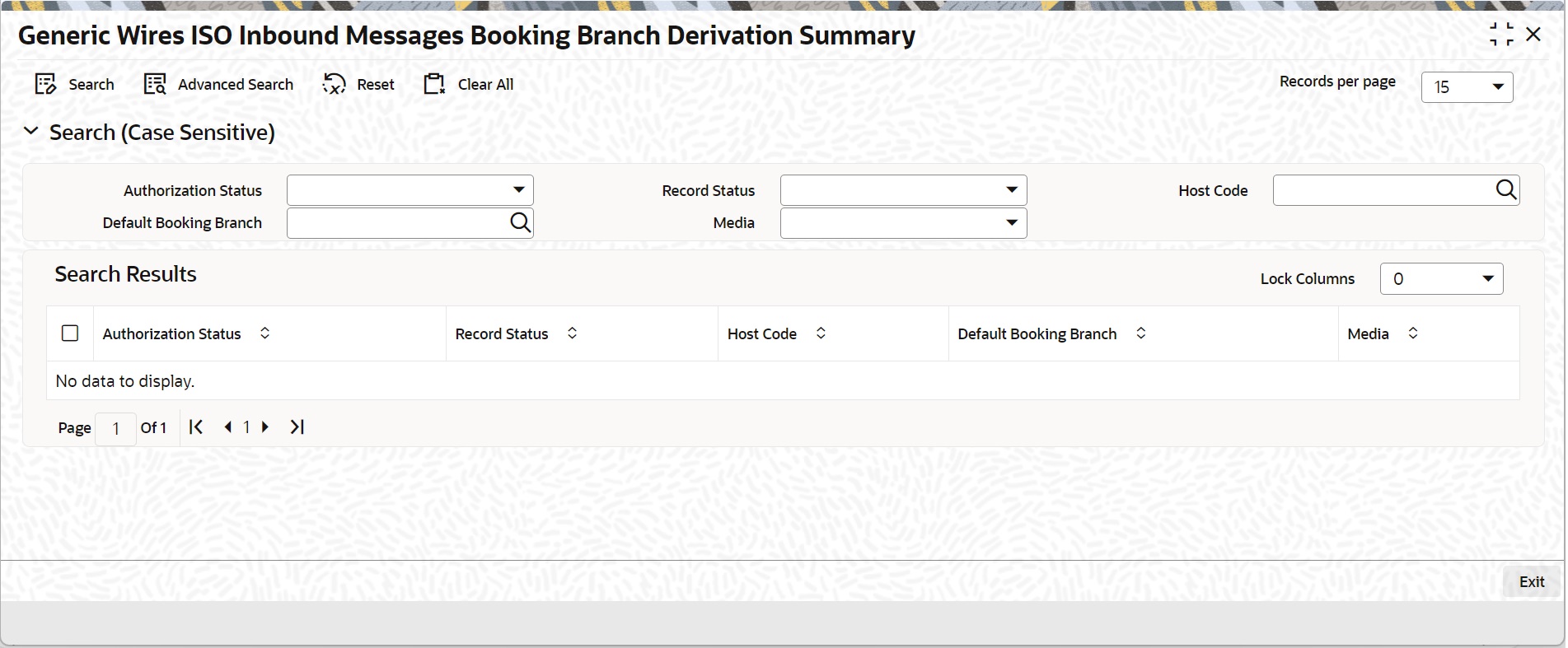Sort by Media column
Viewport: 1568px width, 648px height.
coord(1412,333)
